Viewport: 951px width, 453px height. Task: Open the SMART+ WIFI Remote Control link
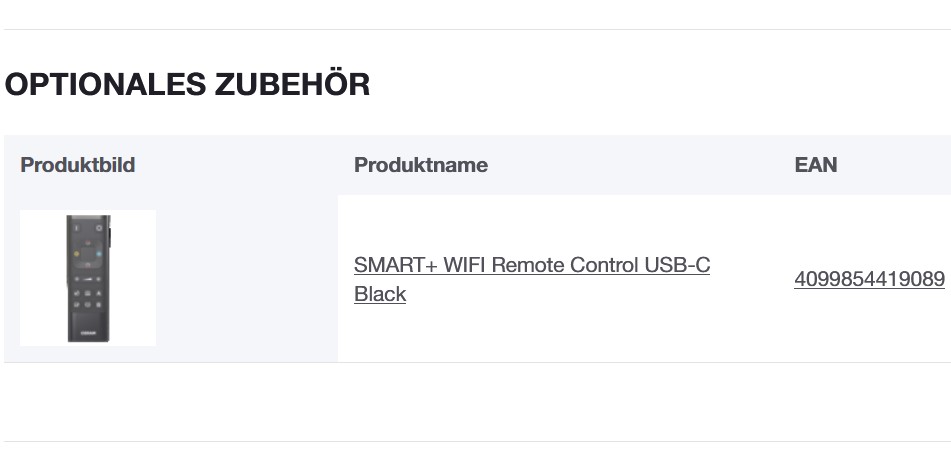(x=531, y=266)
